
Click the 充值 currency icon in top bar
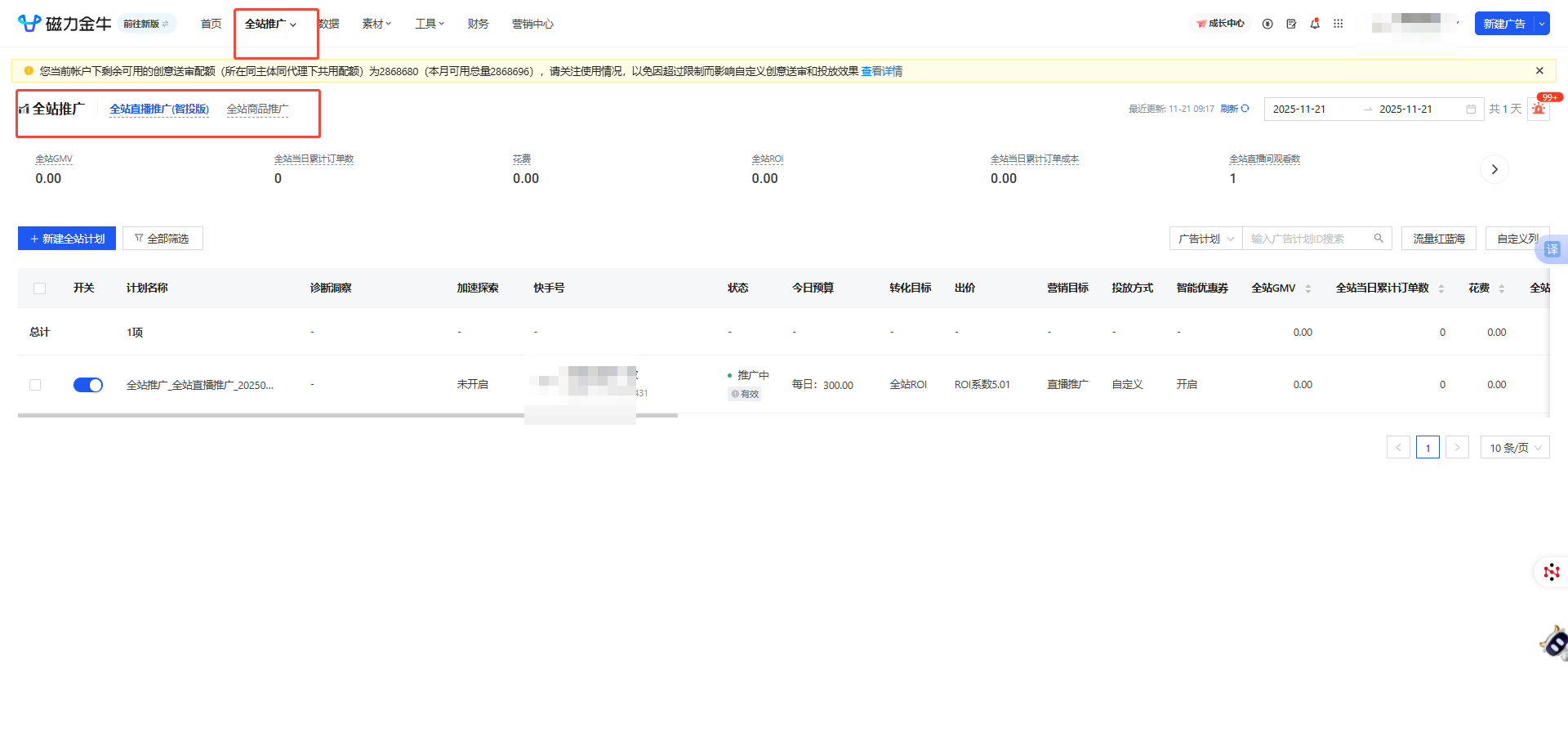coord(1267,24)
